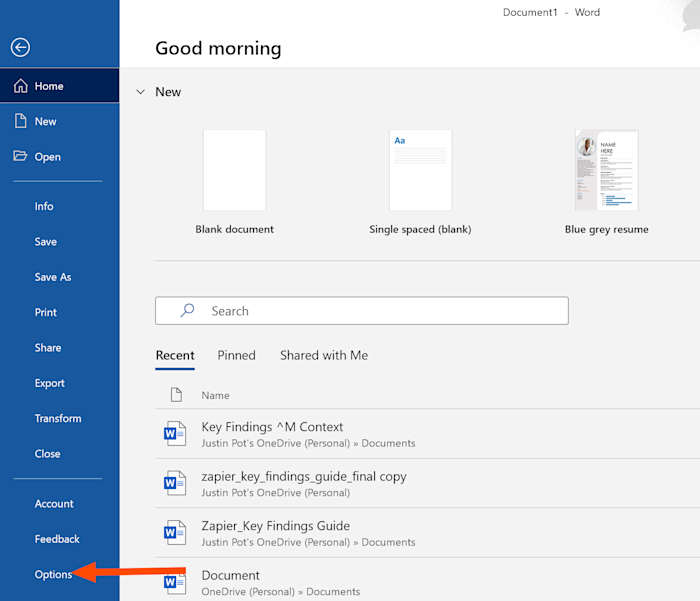
Task: Select Transform in the sidebar
Action: coord(58,418)
